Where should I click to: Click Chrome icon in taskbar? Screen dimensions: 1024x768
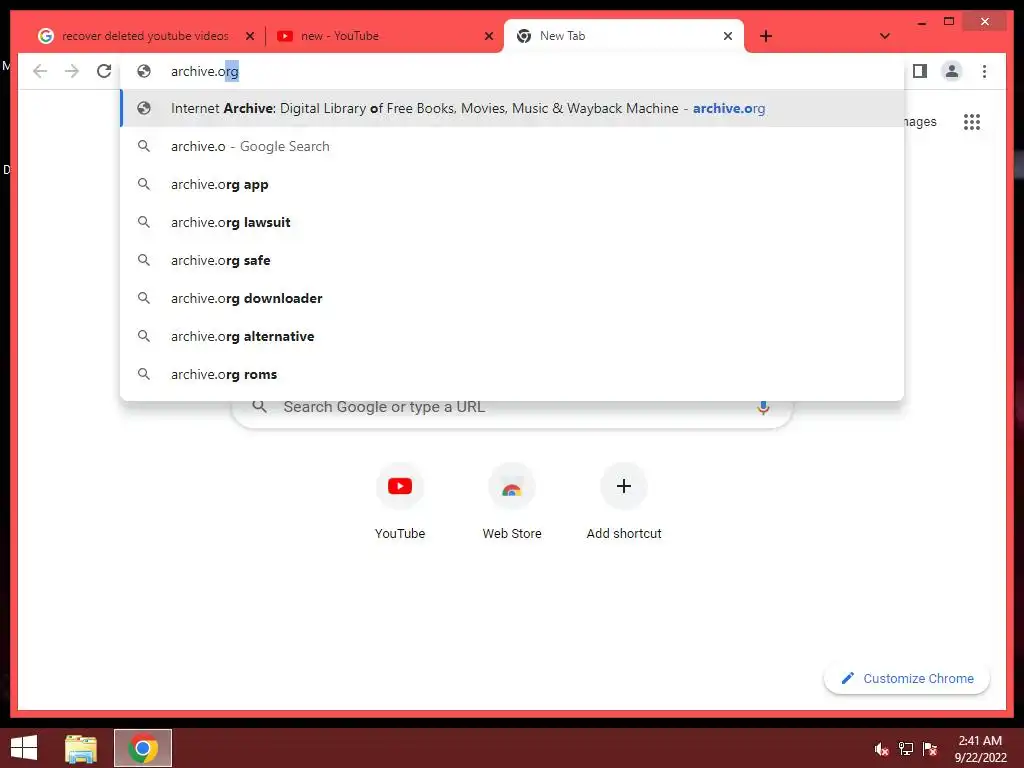tap(143, 748)
